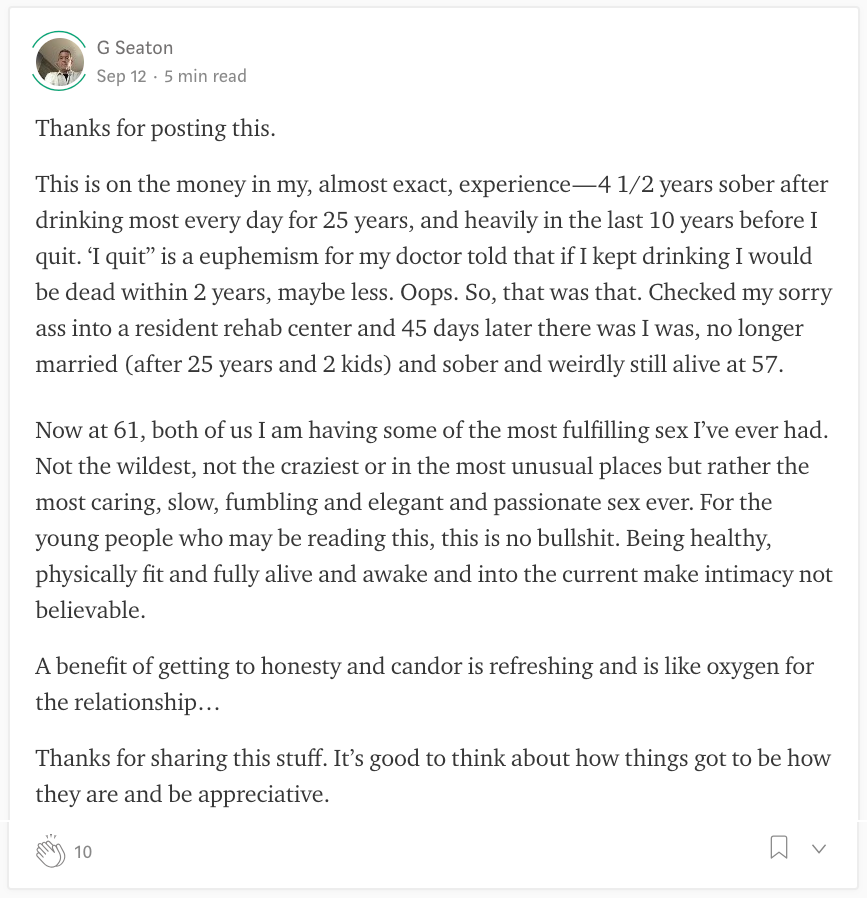
Task: Bookmark this response
Action: (779, 848)
